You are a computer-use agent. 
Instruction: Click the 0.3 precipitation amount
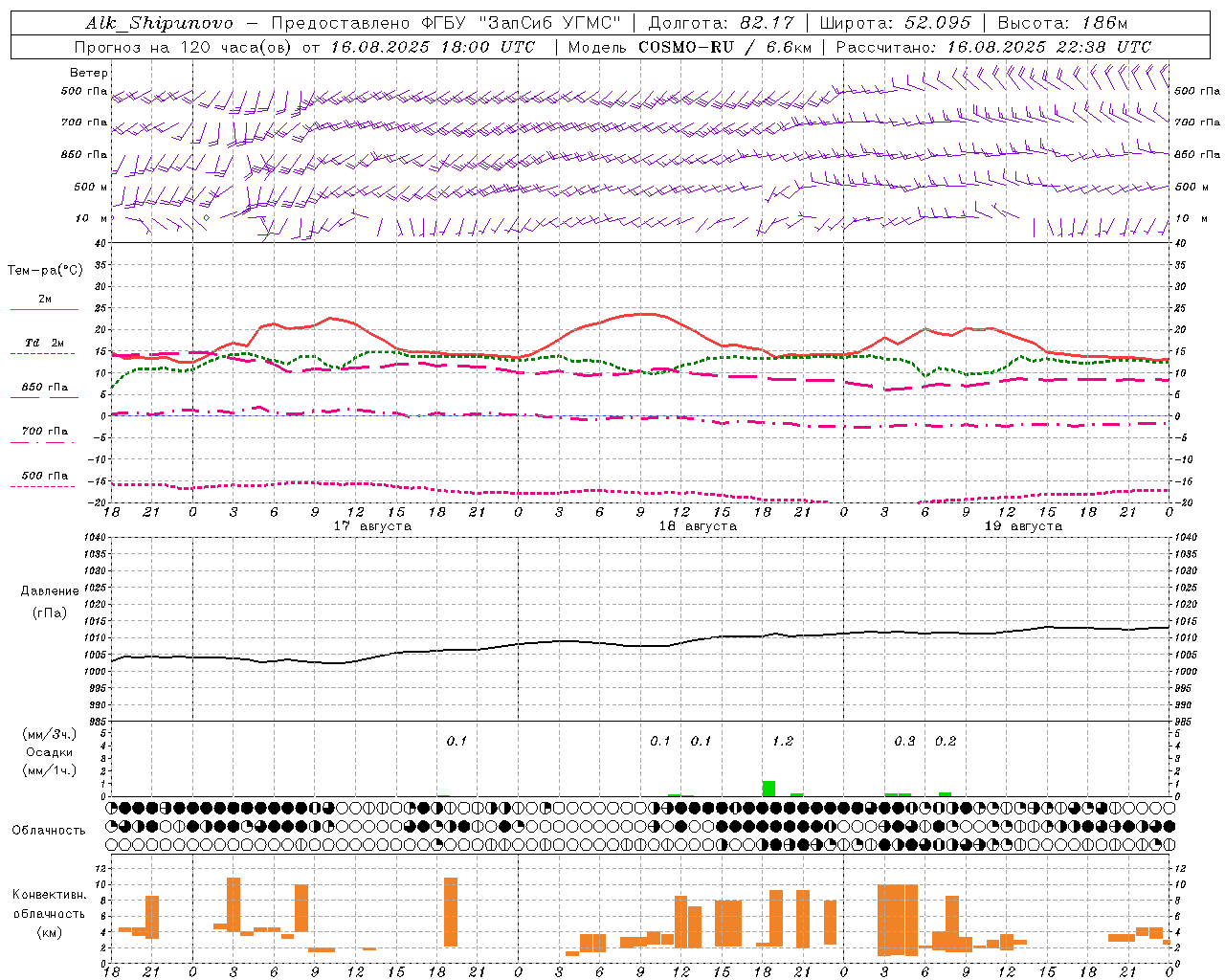[904, 741]
